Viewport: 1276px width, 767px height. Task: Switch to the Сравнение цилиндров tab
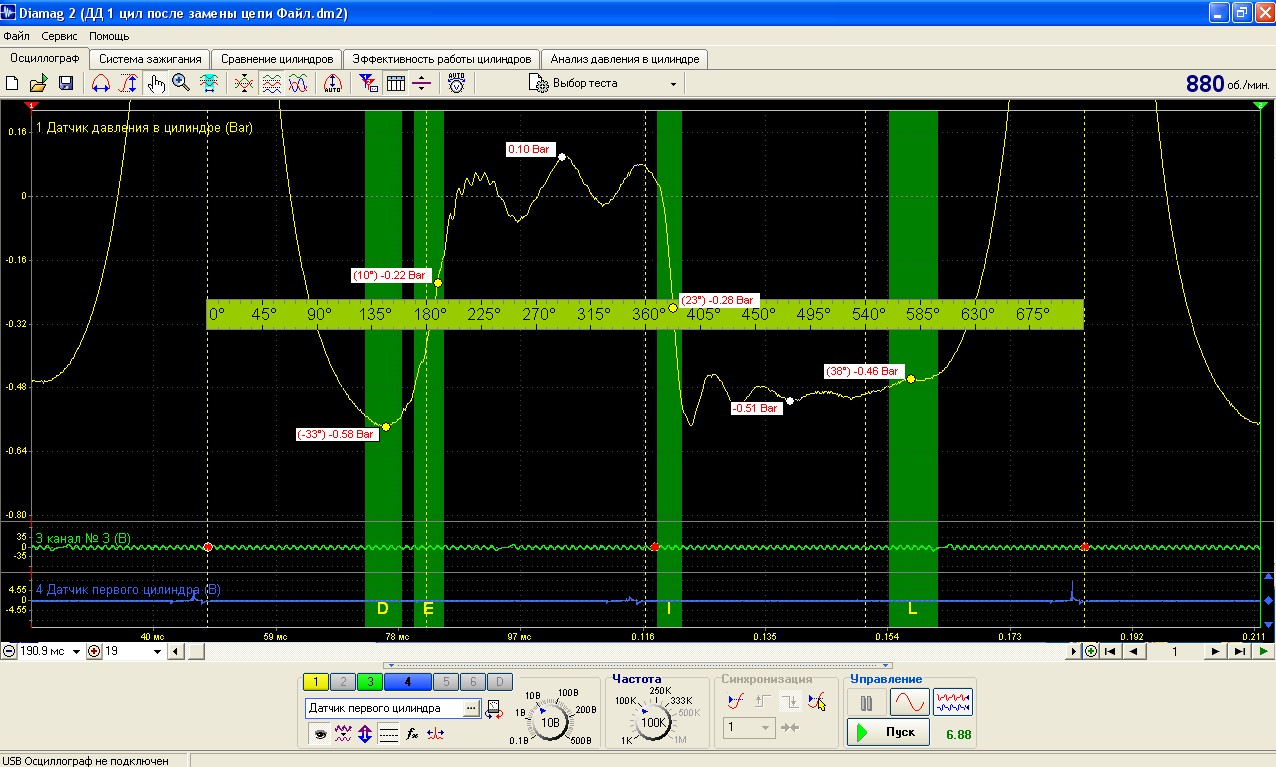277,59
